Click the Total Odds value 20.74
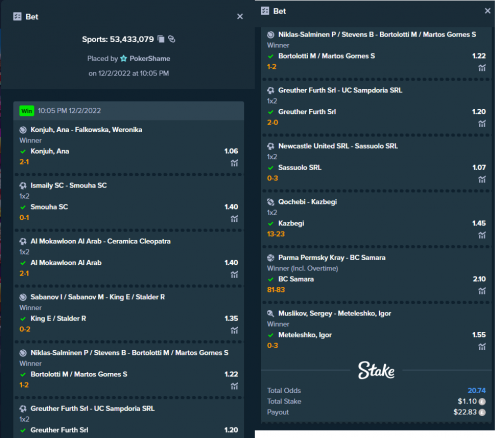Screen dimensions: 500x438 [x=477, y=391]
